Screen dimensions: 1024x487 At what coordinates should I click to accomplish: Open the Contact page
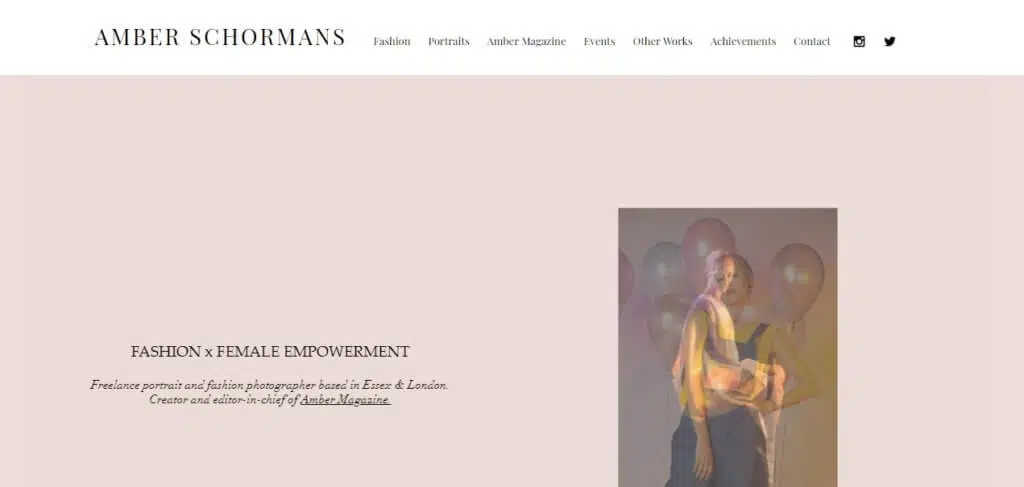point(812,41)
